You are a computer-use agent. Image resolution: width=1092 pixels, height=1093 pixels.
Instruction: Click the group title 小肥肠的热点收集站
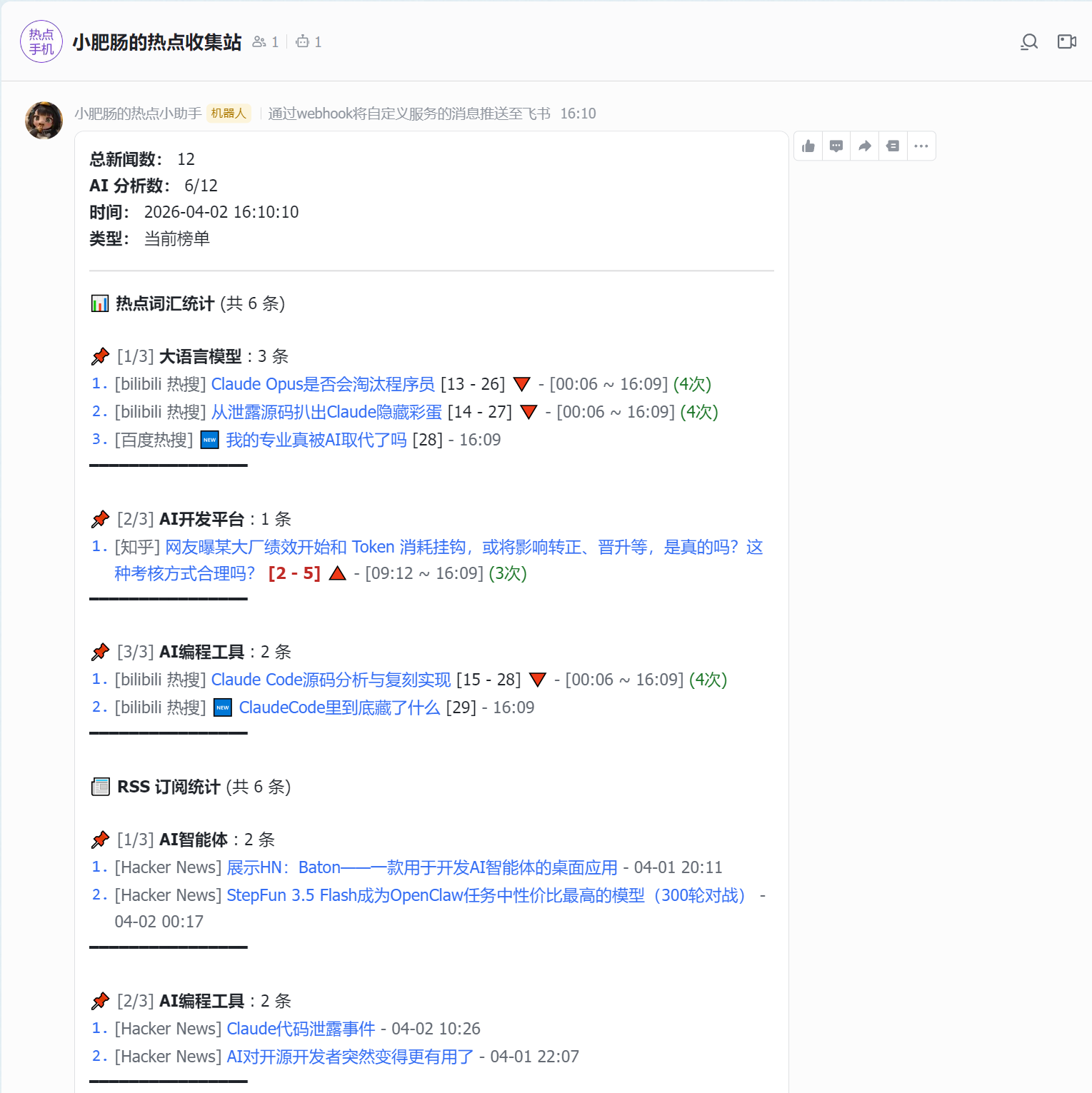157,42
